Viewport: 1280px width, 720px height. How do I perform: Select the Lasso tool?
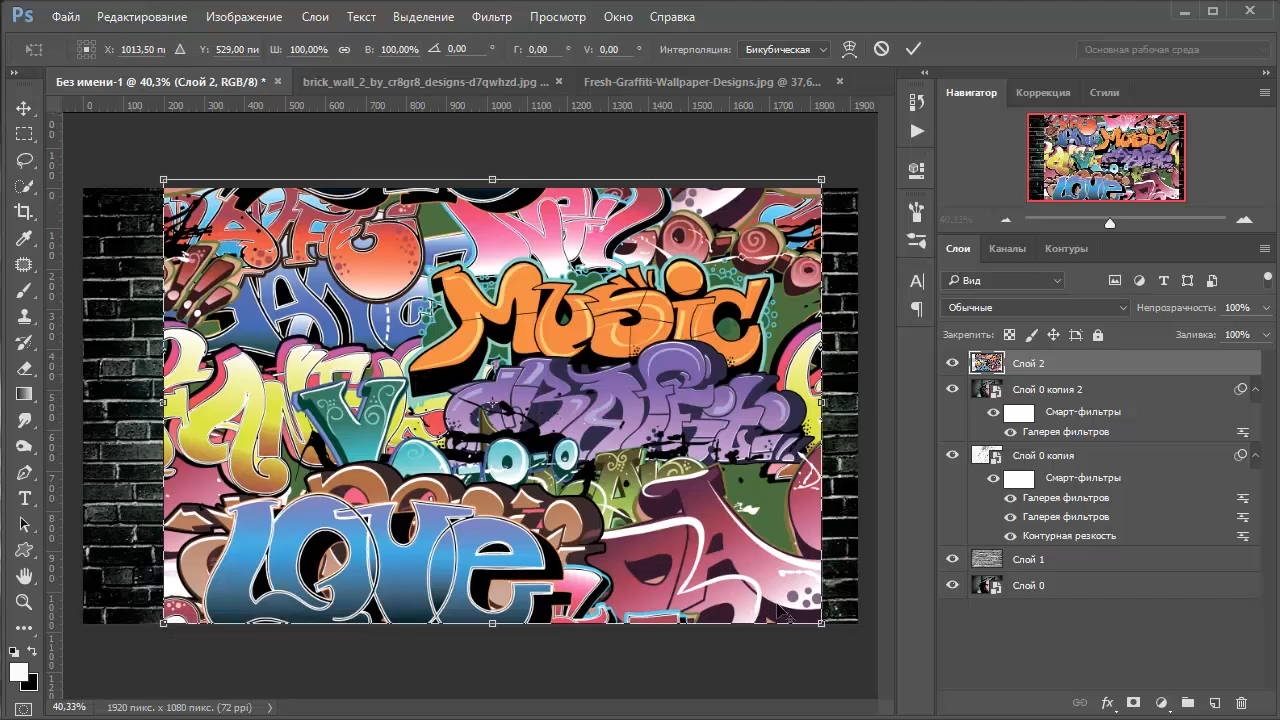[24, 160]
